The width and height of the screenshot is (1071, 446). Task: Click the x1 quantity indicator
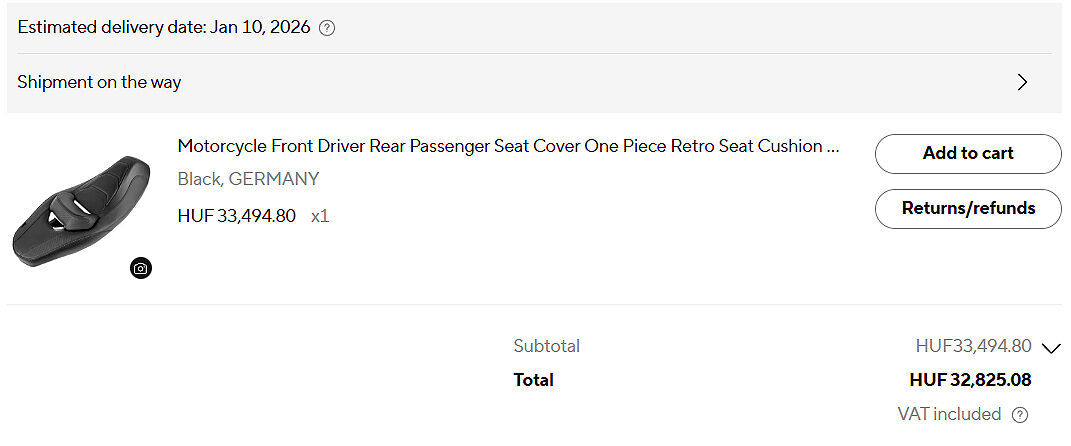click(320, 215)
